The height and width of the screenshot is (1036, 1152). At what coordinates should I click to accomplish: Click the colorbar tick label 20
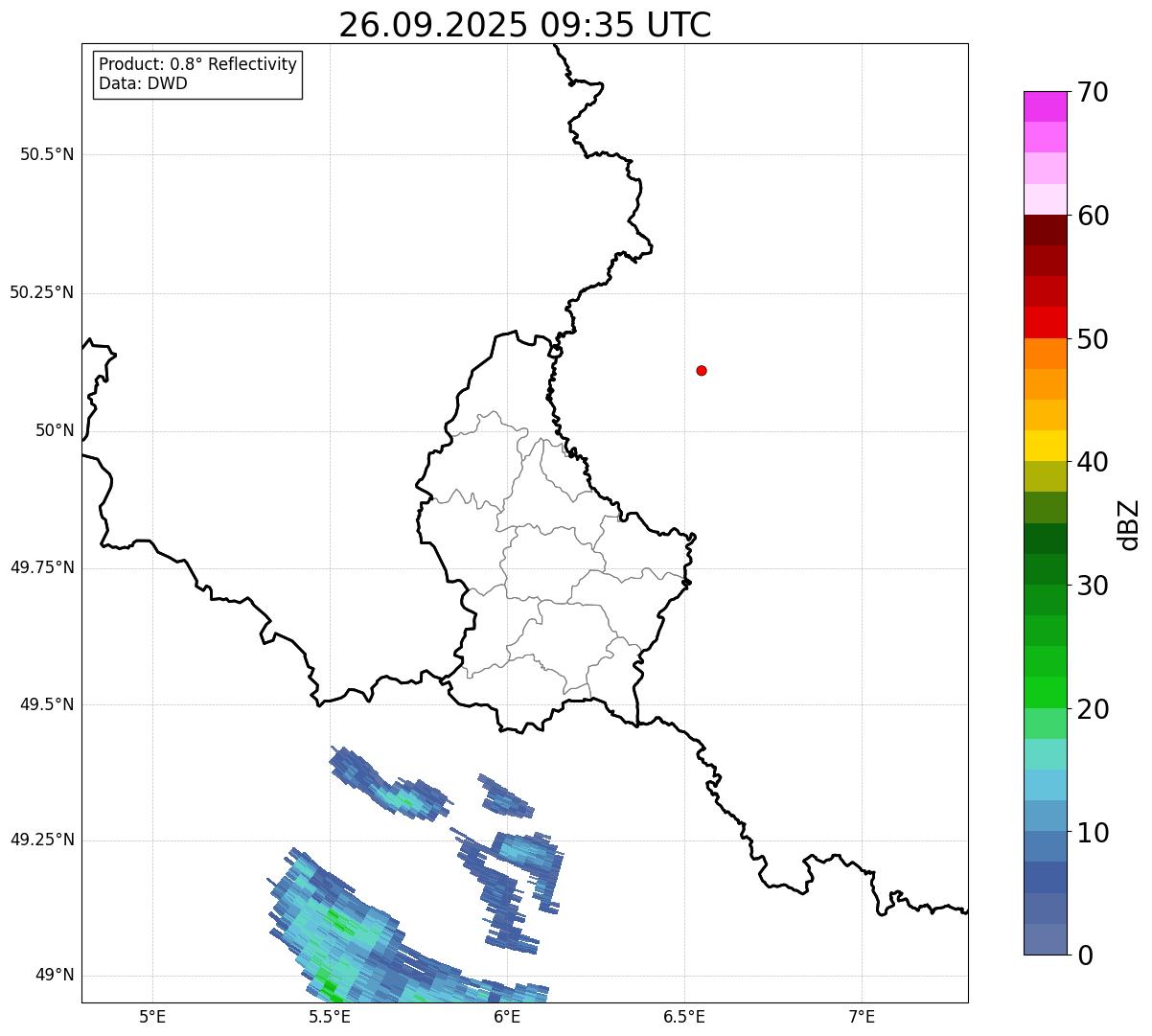1093,709
